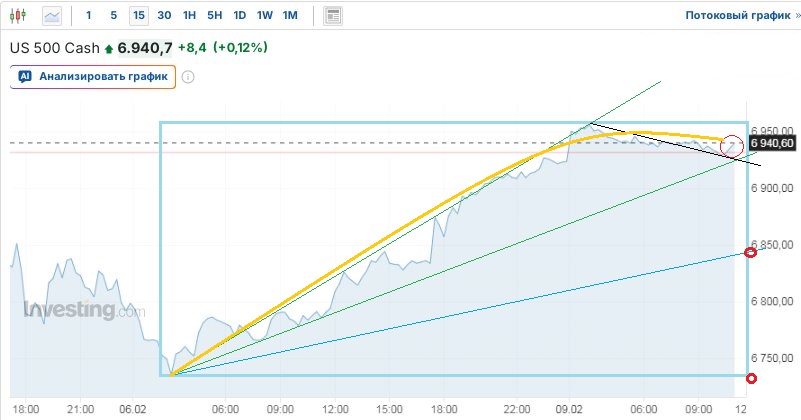Choose the 1W timeframe
Screen dimensions: 801x420
[264, 16]
